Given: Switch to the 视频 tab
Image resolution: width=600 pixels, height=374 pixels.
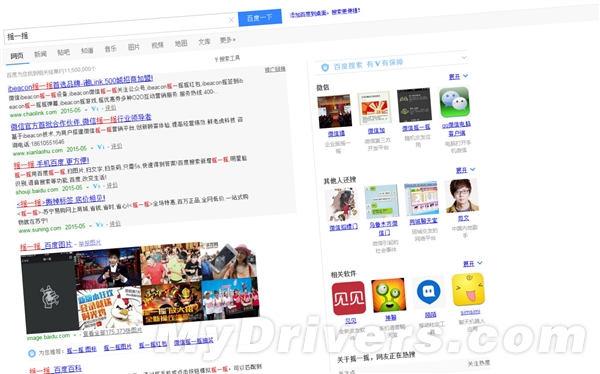Looking at the screenshot, I should tap(157, 45).
